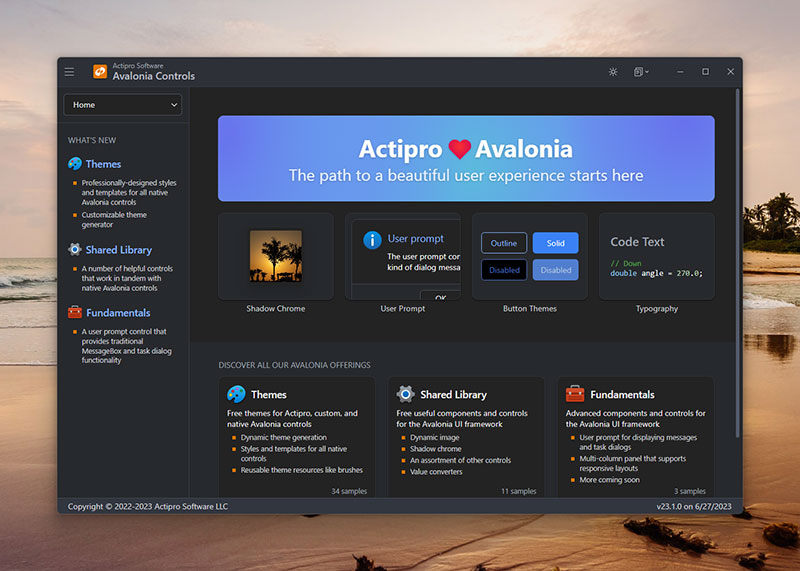Click the Actipro orange logo icon

tap(100, 71)
